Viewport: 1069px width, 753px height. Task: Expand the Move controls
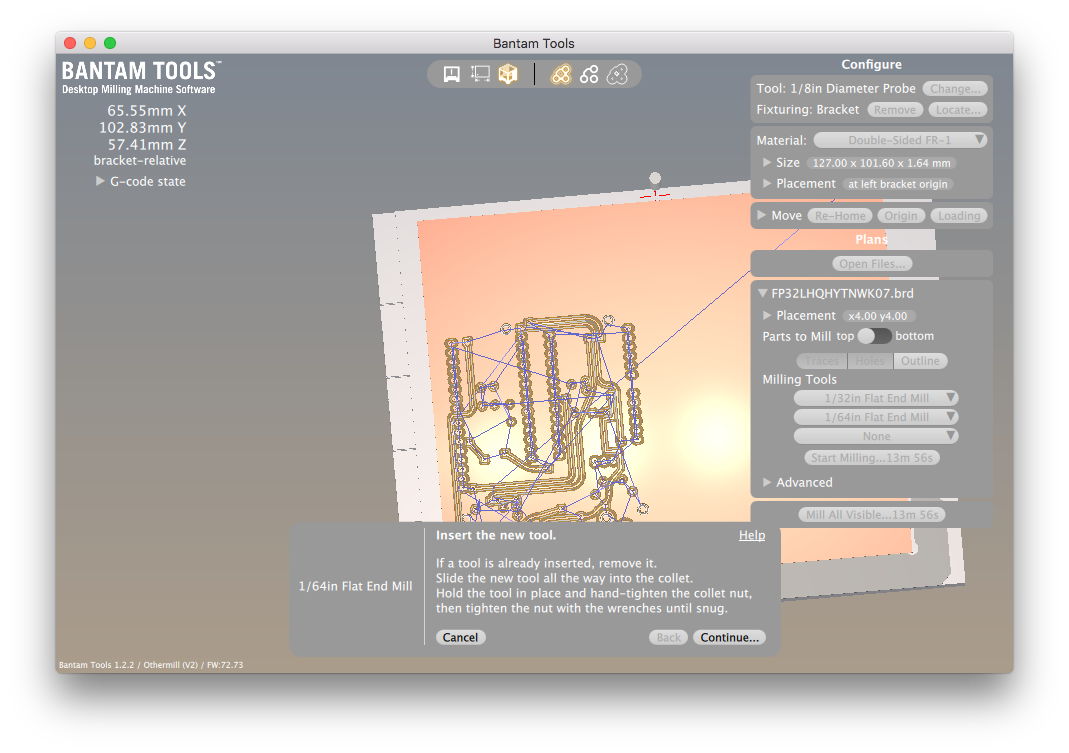click(762, 216)
